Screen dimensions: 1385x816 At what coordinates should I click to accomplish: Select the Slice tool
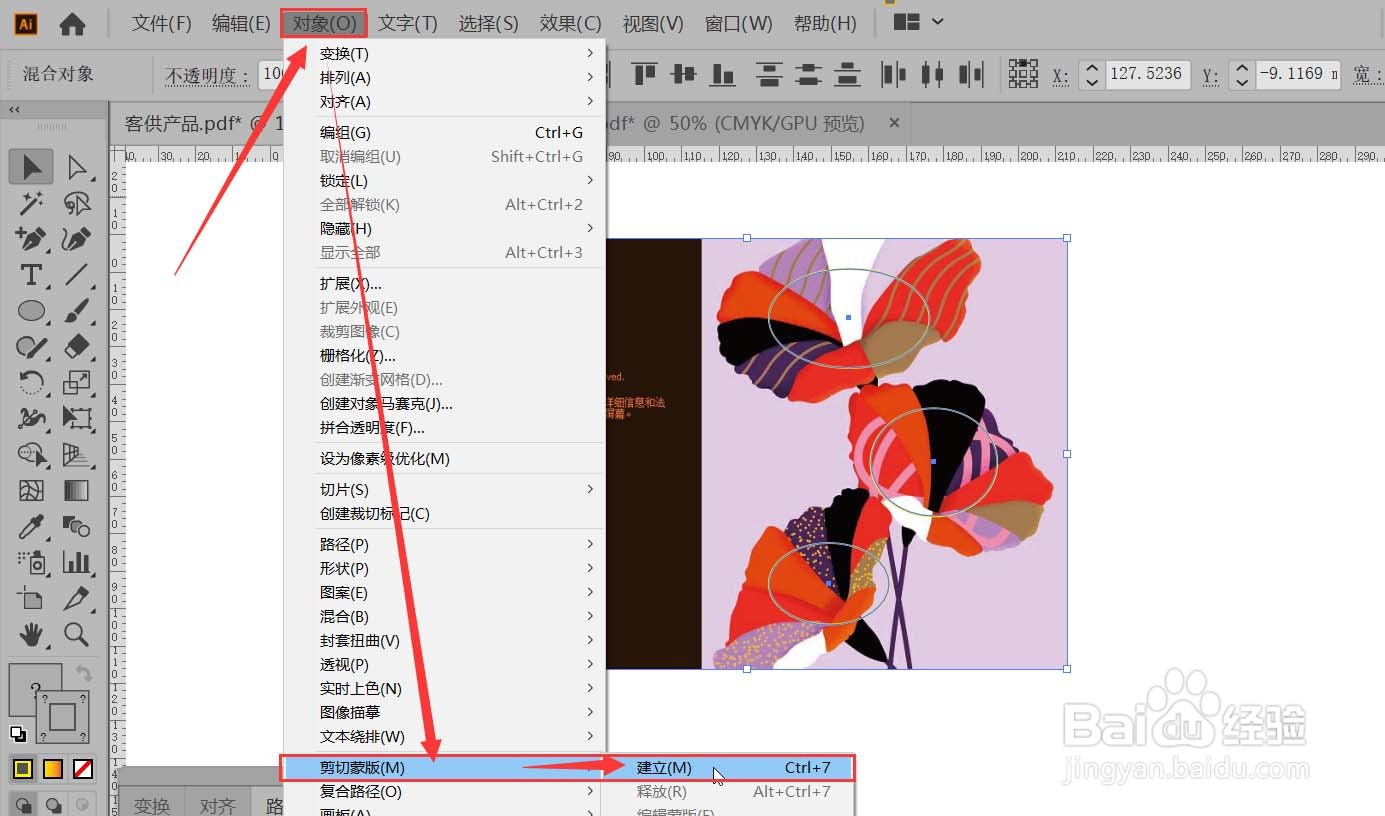click(x=77, y=598)
